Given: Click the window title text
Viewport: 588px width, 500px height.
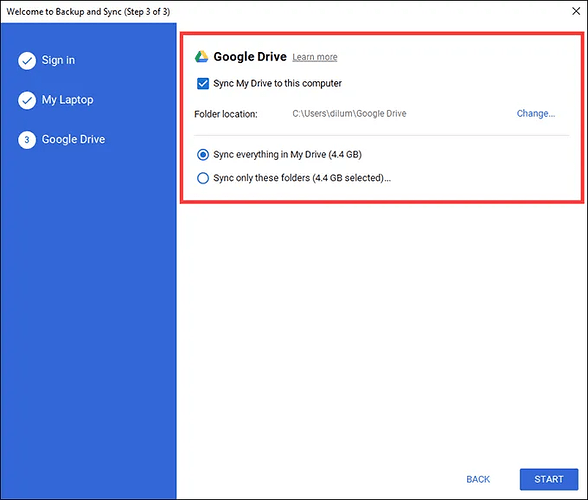Looking at the screenshot, I should tap(88, 12).
